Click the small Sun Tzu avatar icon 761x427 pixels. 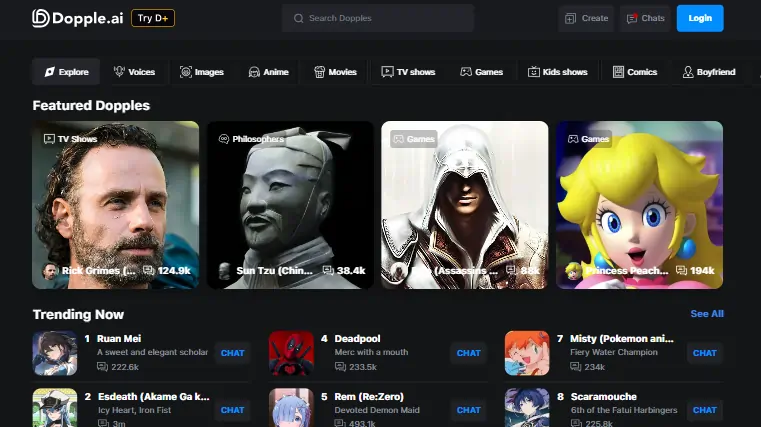coord(225,271)
